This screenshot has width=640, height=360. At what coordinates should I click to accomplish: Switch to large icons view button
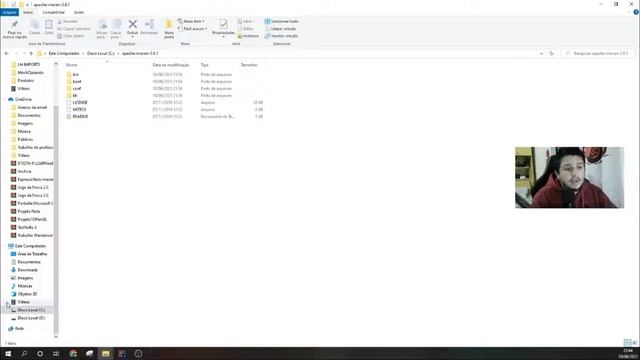pyautogui.click(x=635, y=343)
